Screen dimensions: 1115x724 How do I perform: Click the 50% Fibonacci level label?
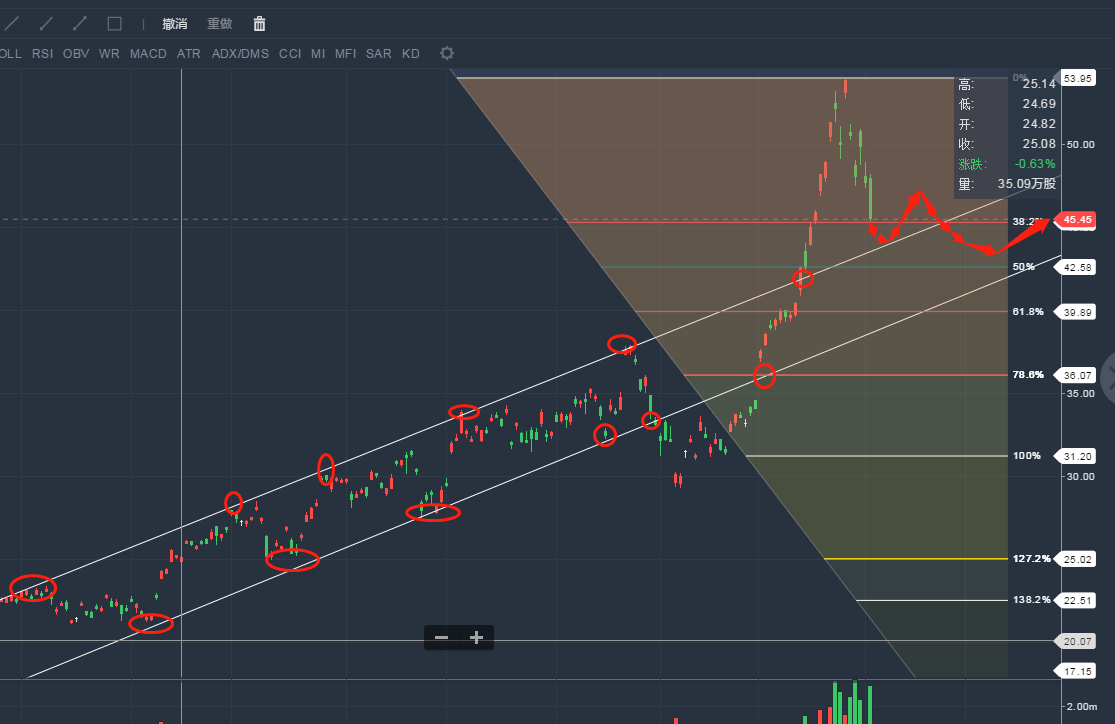[x=1023, y=267]
